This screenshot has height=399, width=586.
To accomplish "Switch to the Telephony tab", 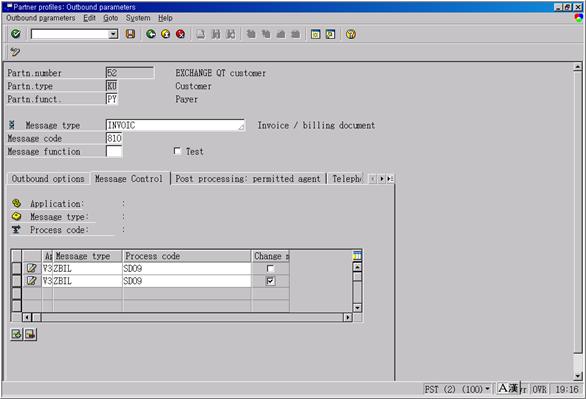I will pos(347,179).
